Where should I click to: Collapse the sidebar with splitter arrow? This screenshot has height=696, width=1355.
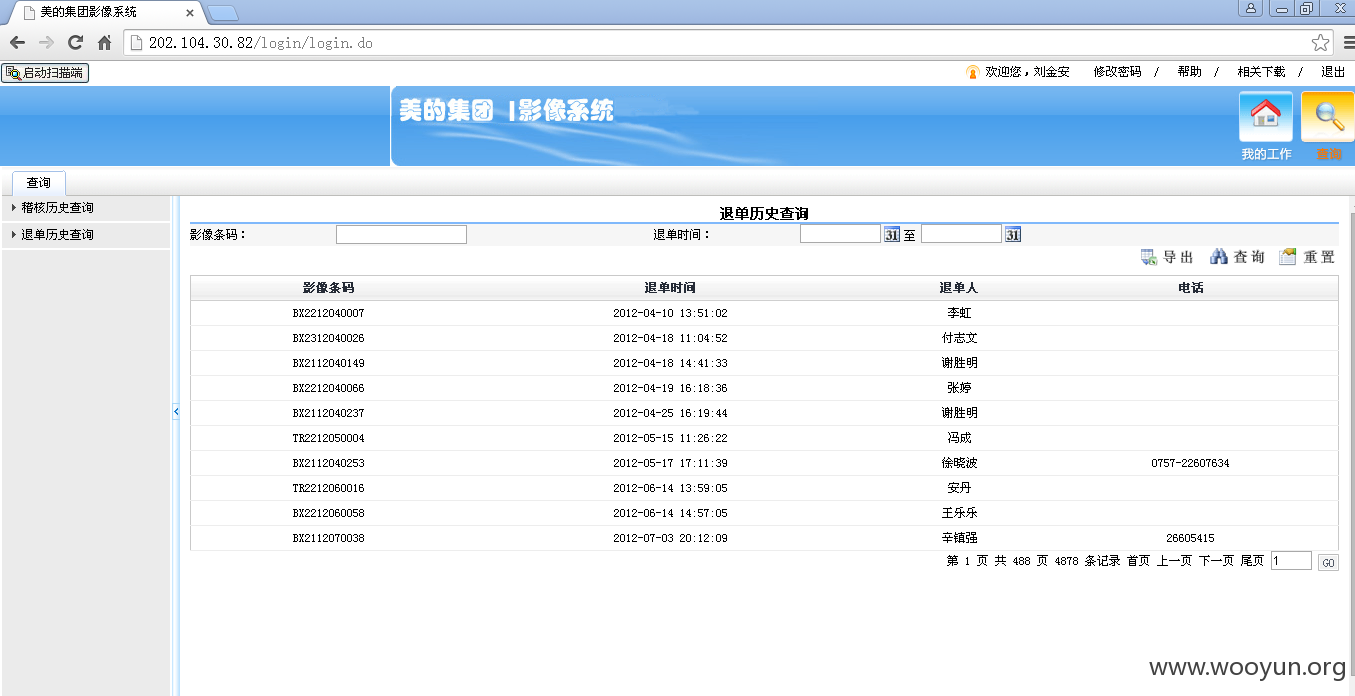pos(175,411)
